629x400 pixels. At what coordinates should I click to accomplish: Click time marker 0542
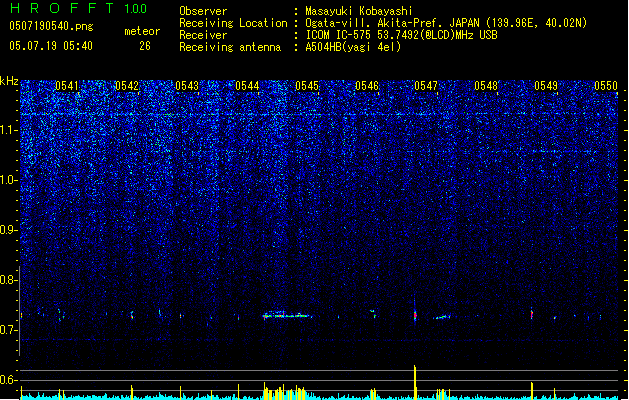[x=127, y=86]
